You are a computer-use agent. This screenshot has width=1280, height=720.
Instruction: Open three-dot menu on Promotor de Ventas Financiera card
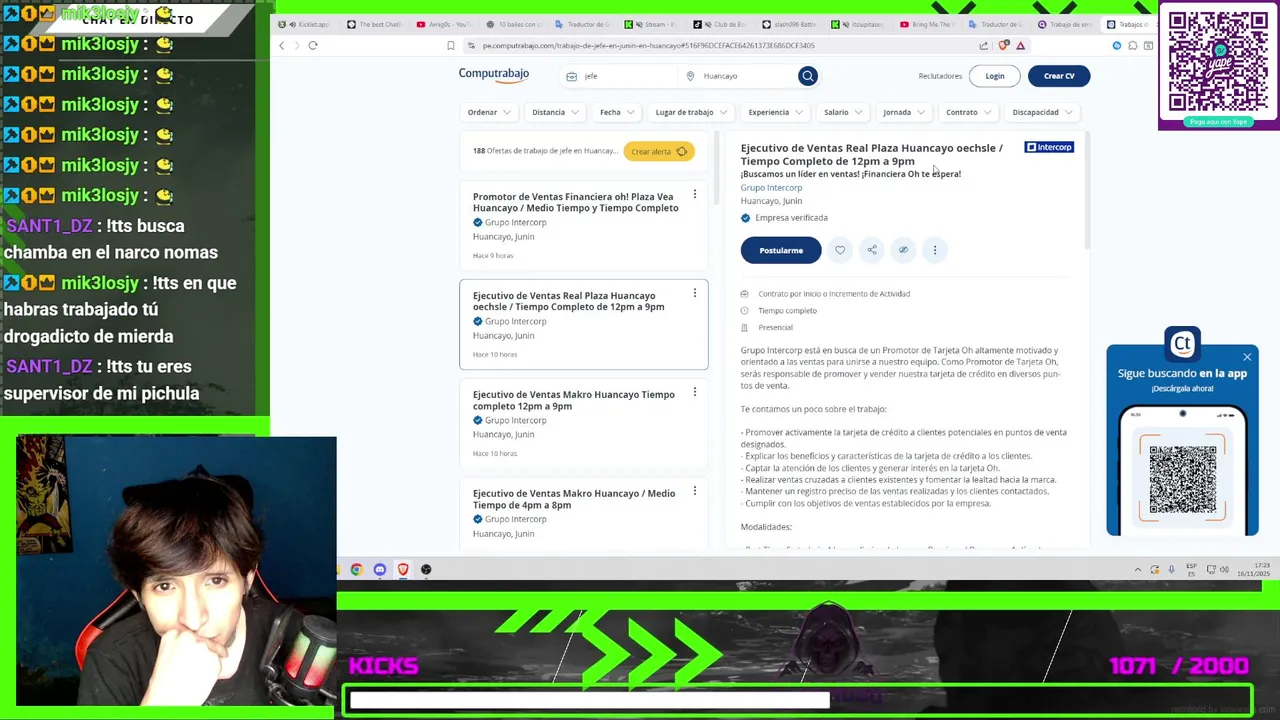click(x=695, y=195)
